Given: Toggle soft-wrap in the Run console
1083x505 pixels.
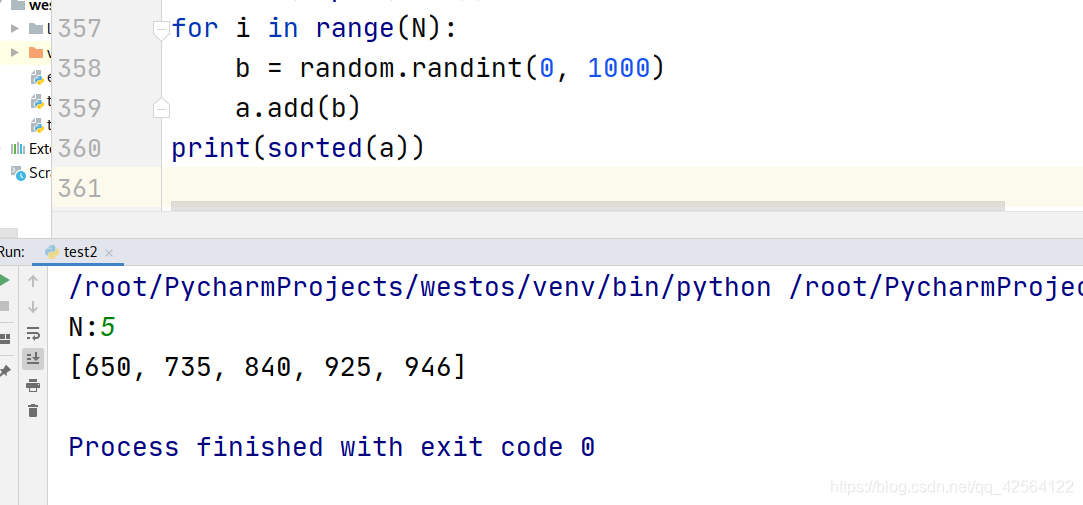Looking at the screenshot, I should point(32,334).
